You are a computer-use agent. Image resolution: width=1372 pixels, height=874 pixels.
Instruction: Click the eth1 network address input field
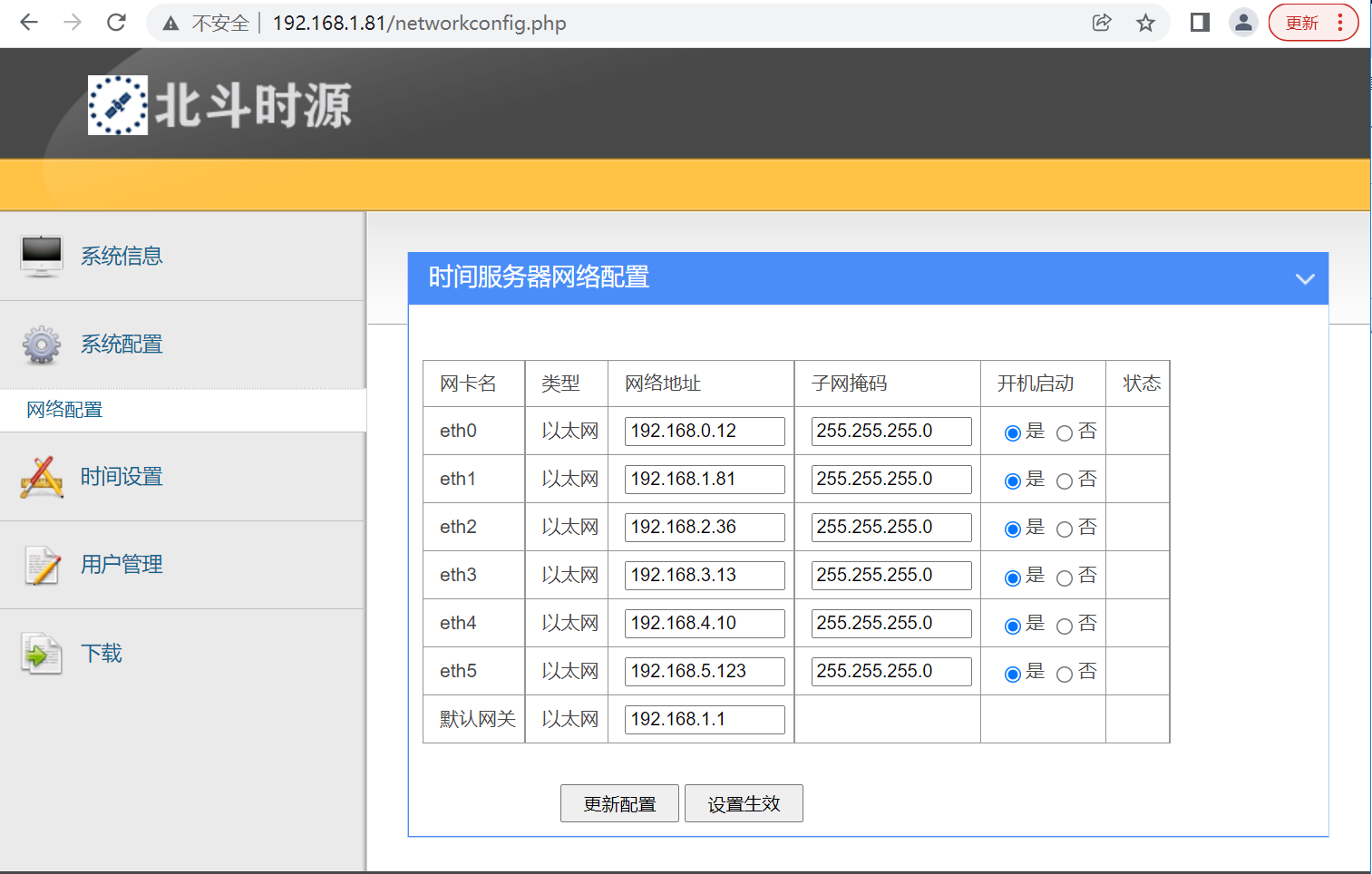pyautogui.click(x=705, y=479)
